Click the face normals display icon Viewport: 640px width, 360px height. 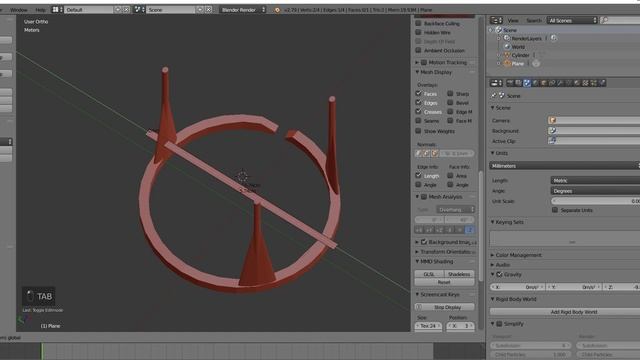click(x=435, y=153)
